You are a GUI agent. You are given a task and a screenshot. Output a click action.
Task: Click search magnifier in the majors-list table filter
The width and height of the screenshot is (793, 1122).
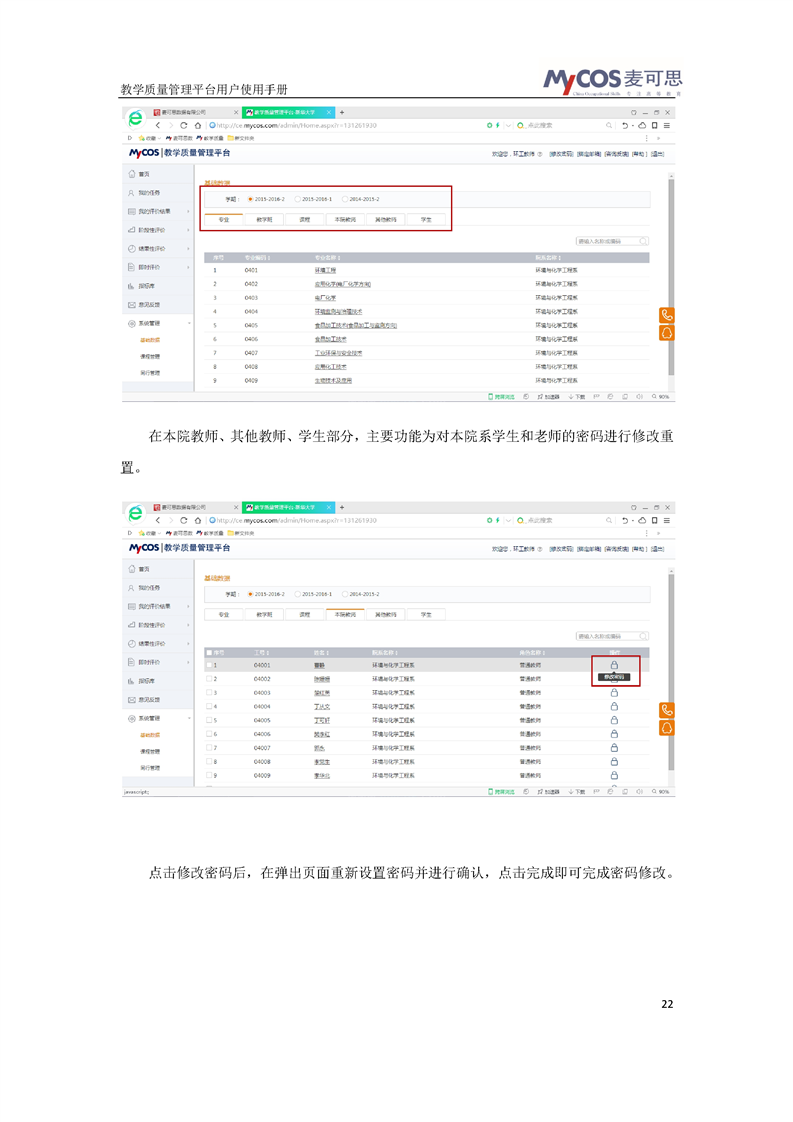click(643, 241)
